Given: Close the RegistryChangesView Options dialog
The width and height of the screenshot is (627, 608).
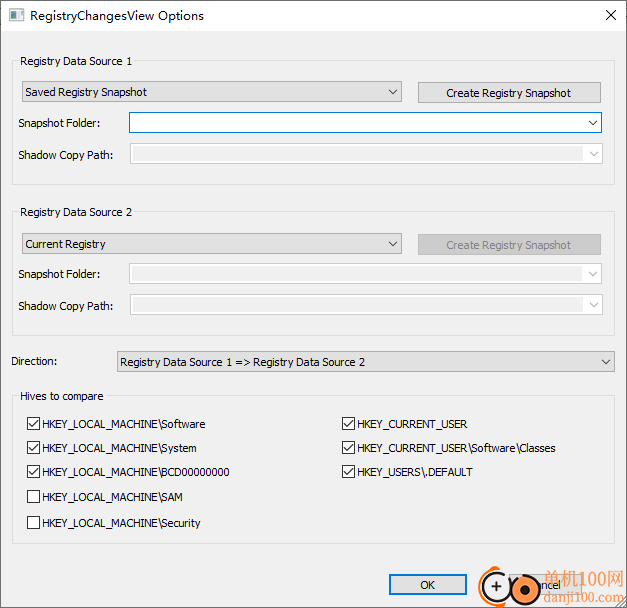Looking at the screenshot, I should [x=611, y=15].
